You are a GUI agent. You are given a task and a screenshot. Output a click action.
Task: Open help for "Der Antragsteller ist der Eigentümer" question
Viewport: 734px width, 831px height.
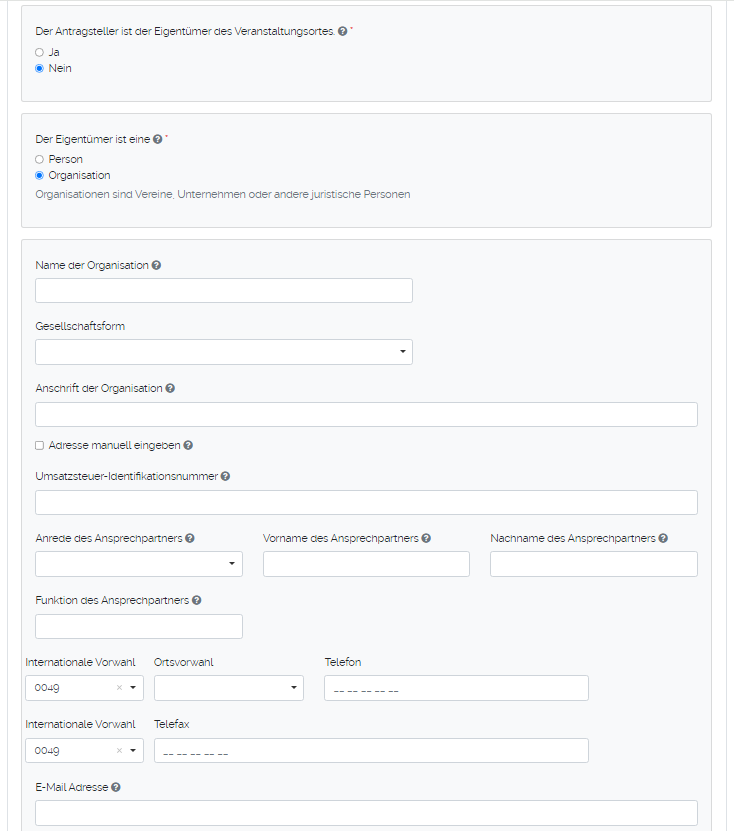[343, 30]
